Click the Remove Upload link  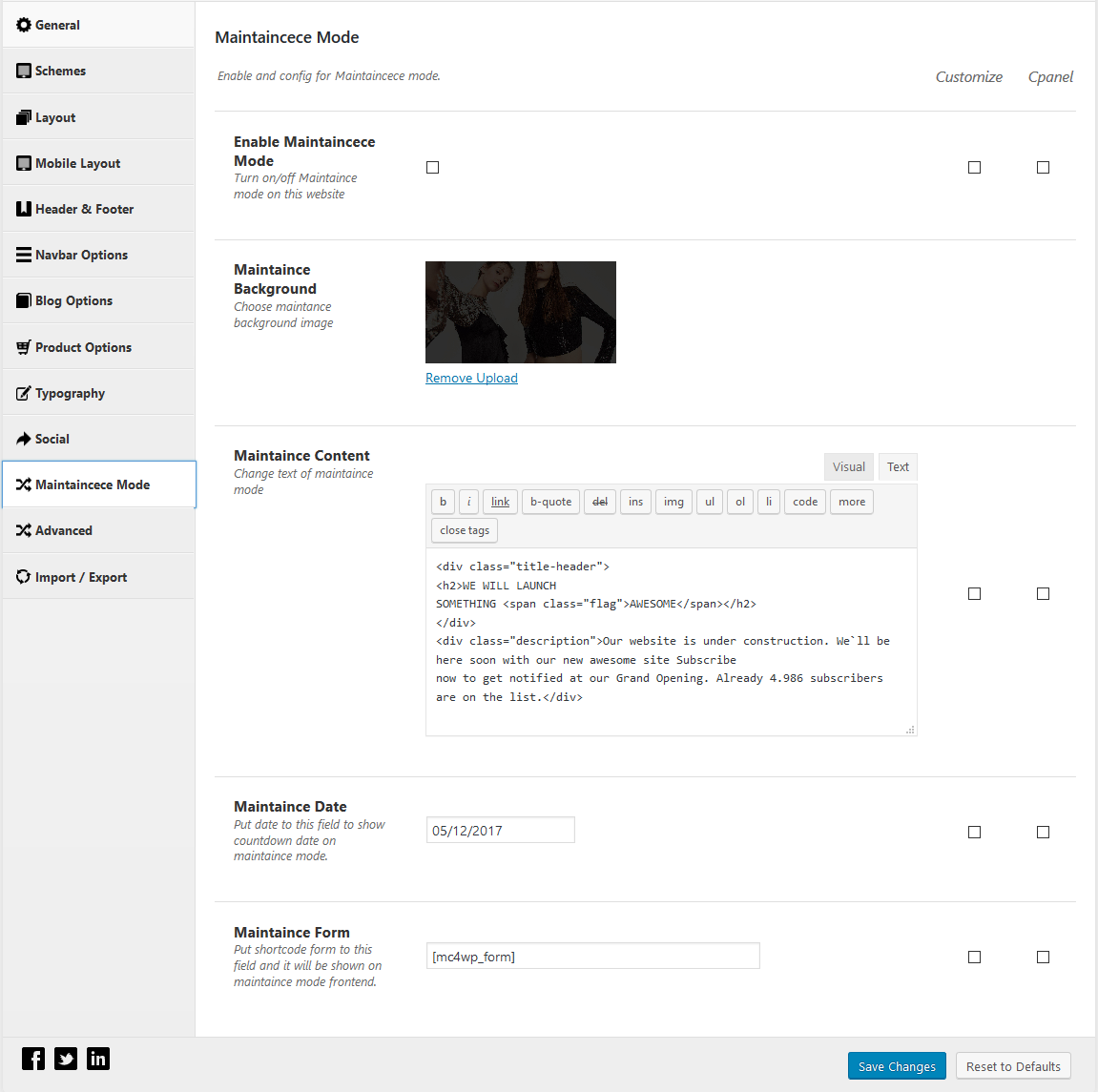pyautogui.click(x=471, y=378)
